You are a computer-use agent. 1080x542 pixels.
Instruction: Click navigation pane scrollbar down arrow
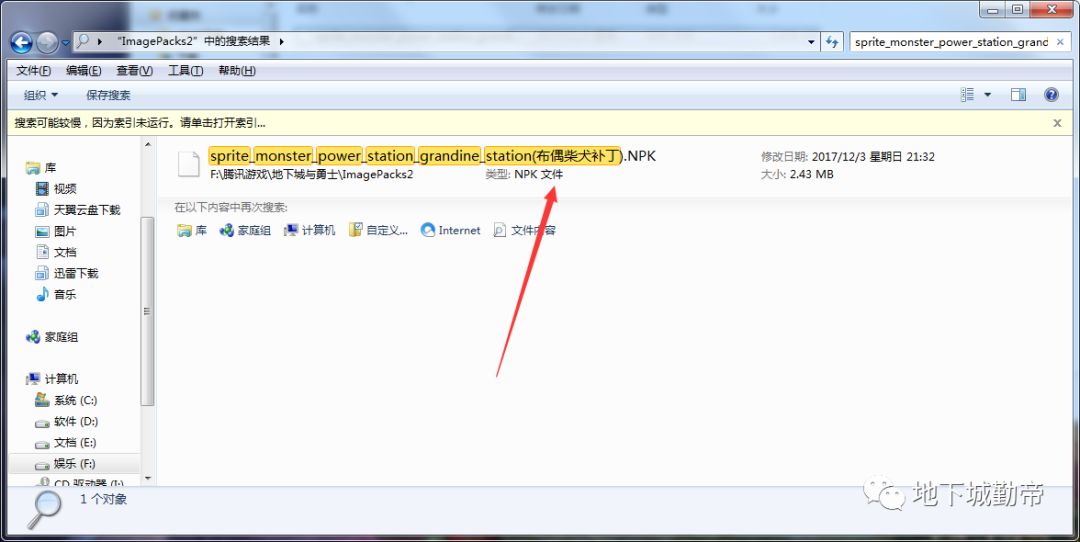(147, 479)
